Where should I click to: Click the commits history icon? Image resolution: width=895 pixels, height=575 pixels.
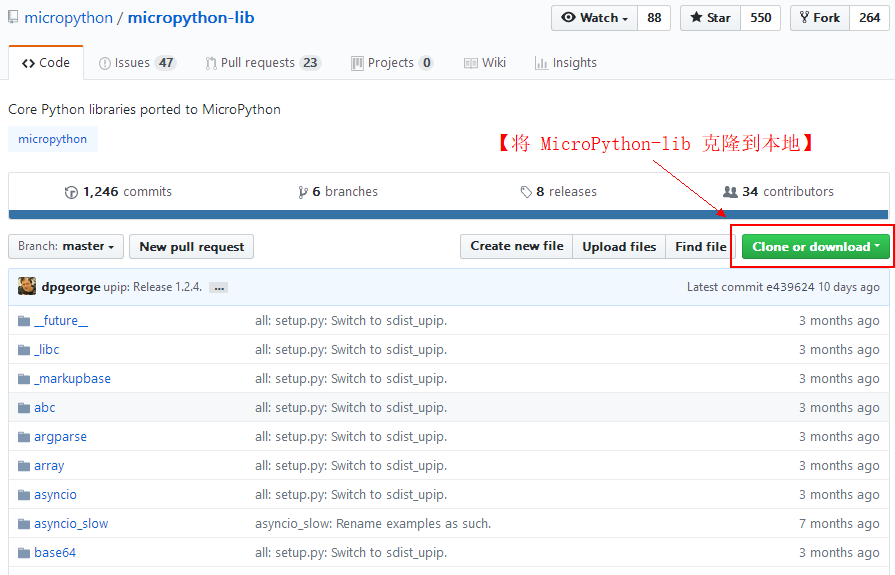point(71,192)
